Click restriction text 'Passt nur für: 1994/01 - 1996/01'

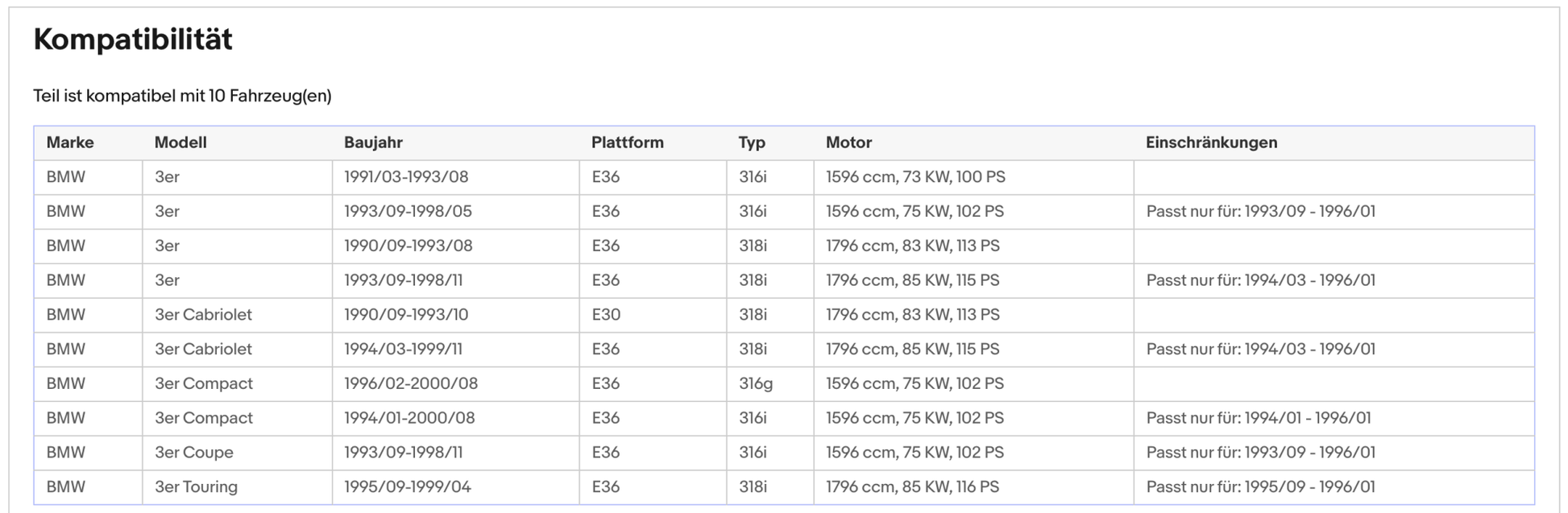(x=1258, y=418)
